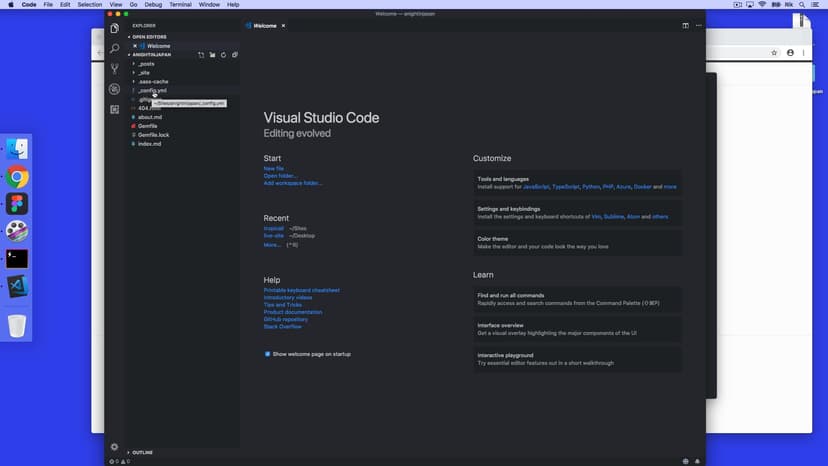
Task: Click the Refresh Explorer icon
Action: point(223,55)
